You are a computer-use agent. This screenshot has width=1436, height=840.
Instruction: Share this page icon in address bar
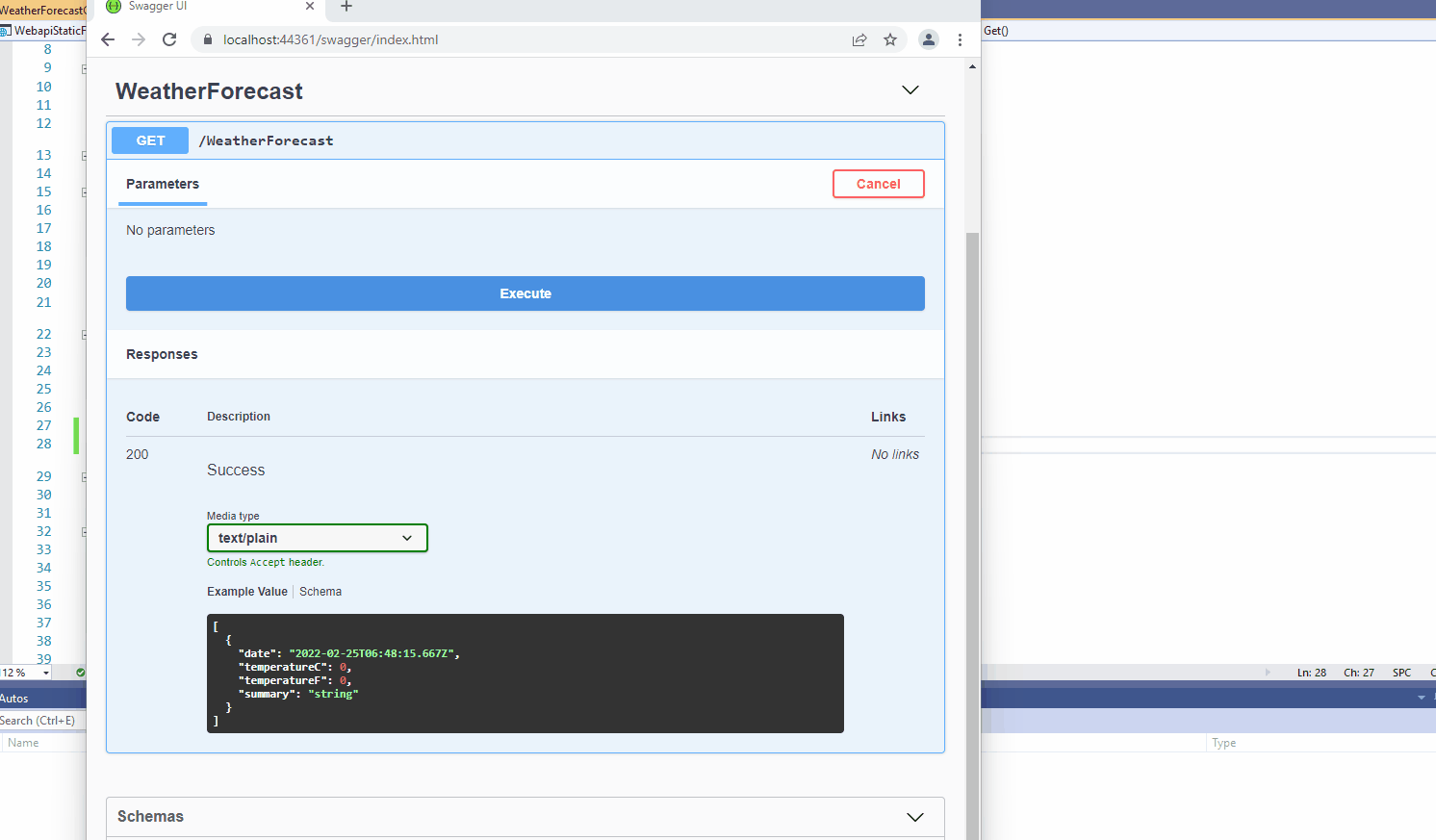coord(859,39)
